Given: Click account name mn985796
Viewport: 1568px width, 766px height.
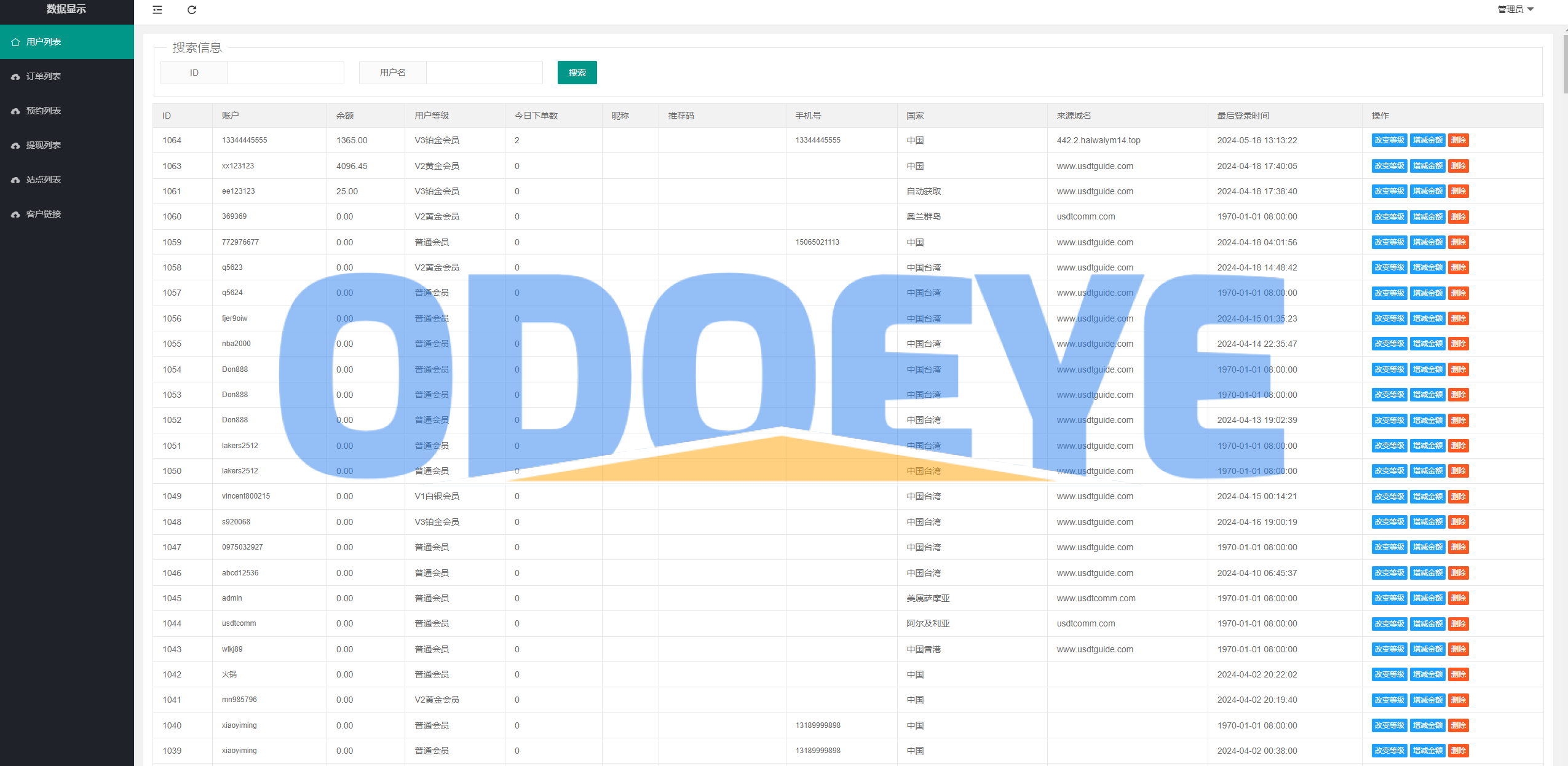Looking at the screenshot, I should pos(239,700).
